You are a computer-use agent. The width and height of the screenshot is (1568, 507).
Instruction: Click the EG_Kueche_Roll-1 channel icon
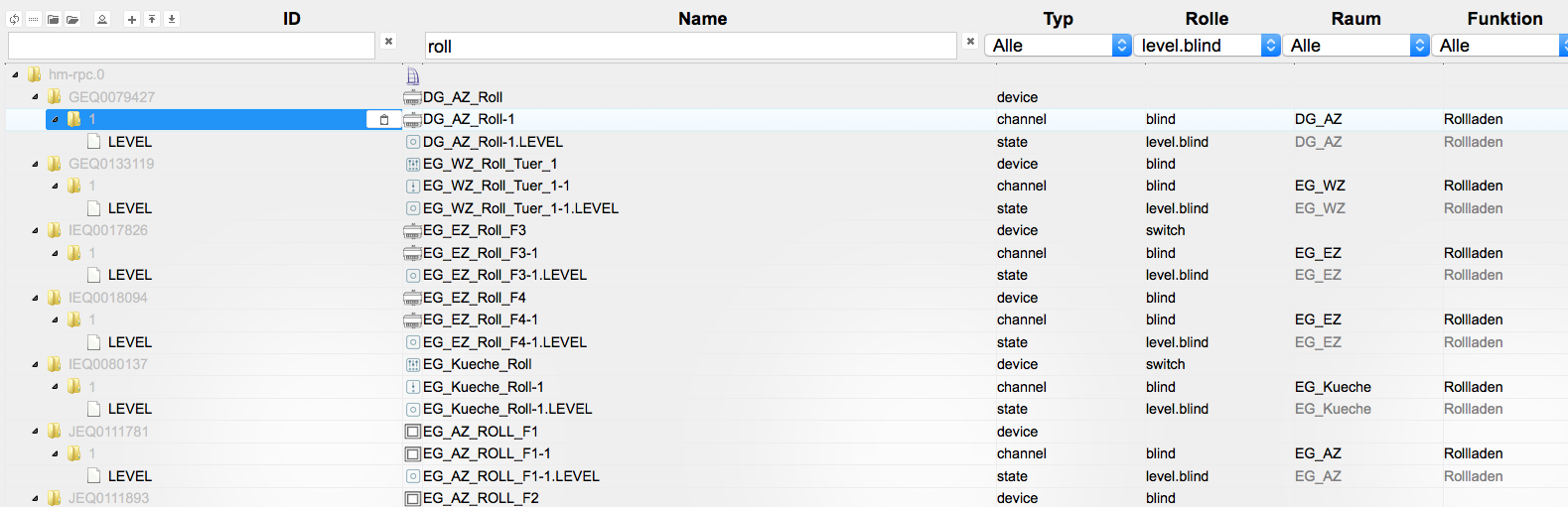pyautogui.click(x=413, y=387)
